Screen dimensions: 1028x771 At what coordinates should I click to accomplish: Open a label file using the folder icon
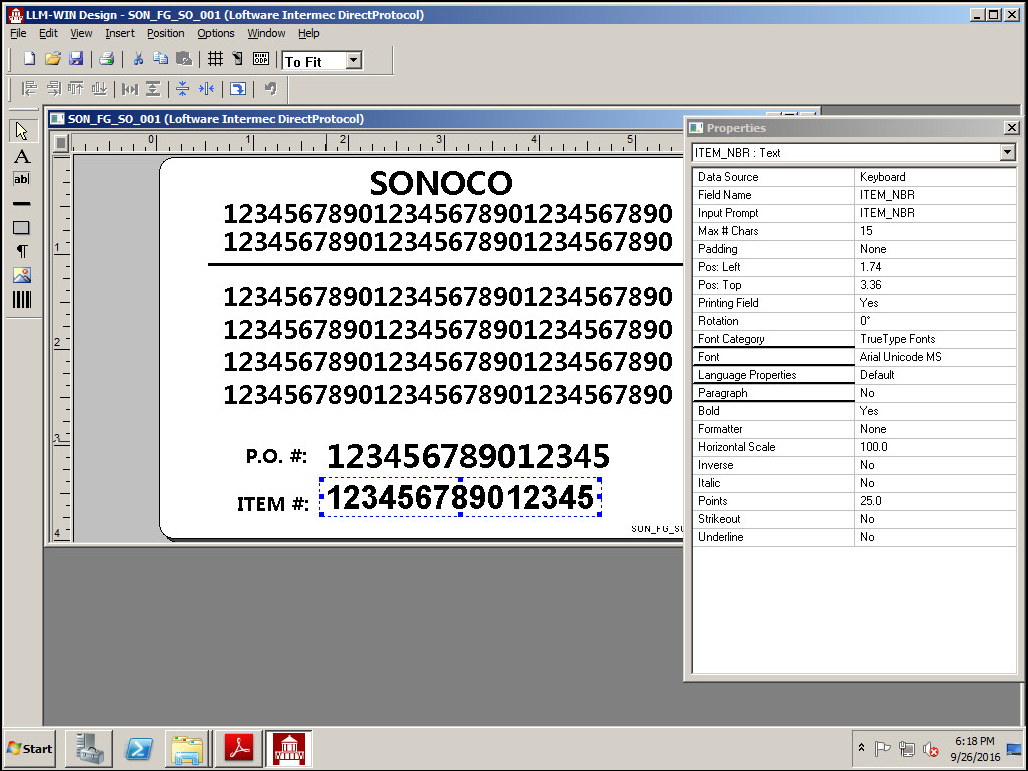[x=52, y=59]
